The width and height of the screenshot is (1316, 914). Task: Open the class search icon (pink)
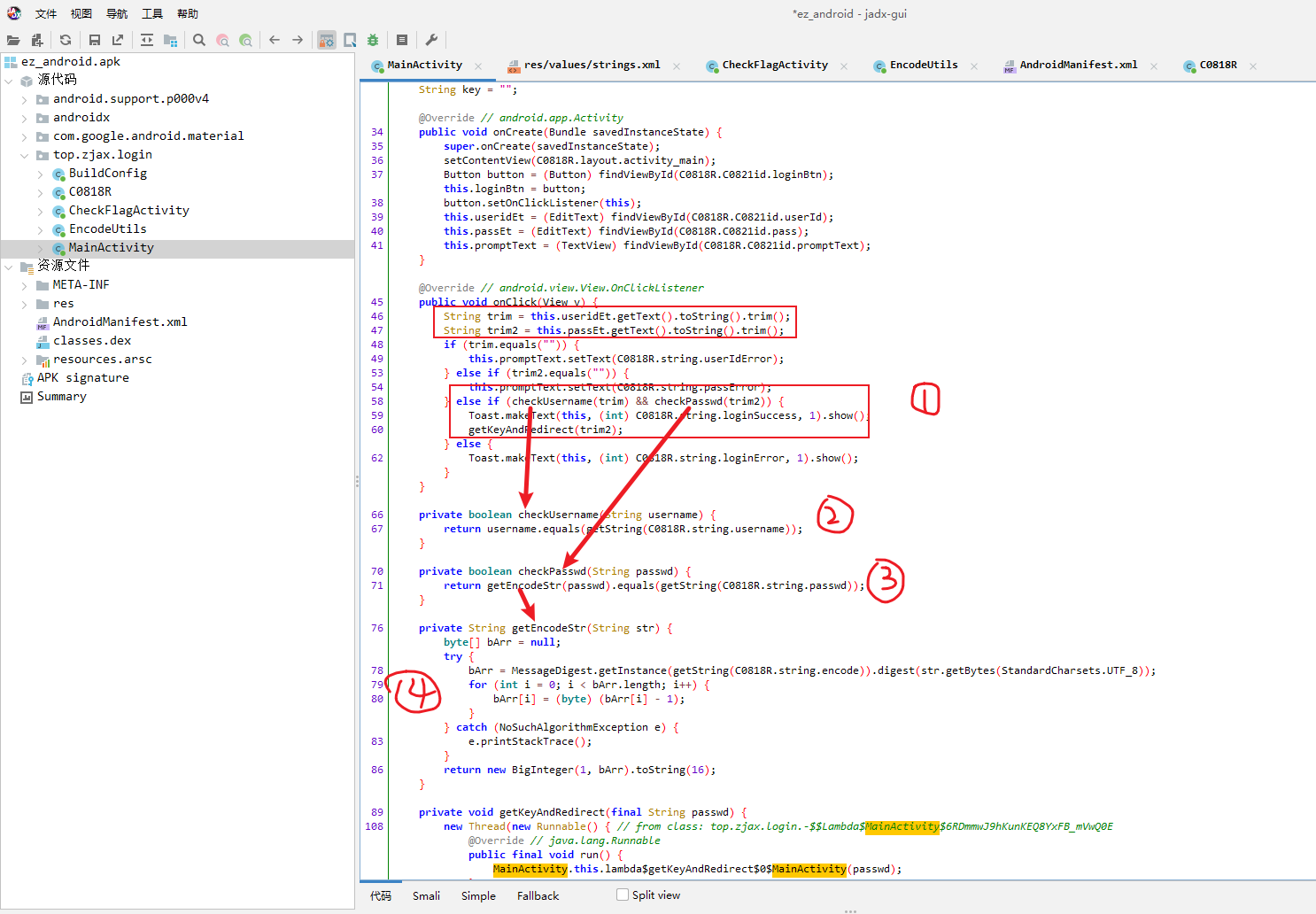(x=222, y=40)
